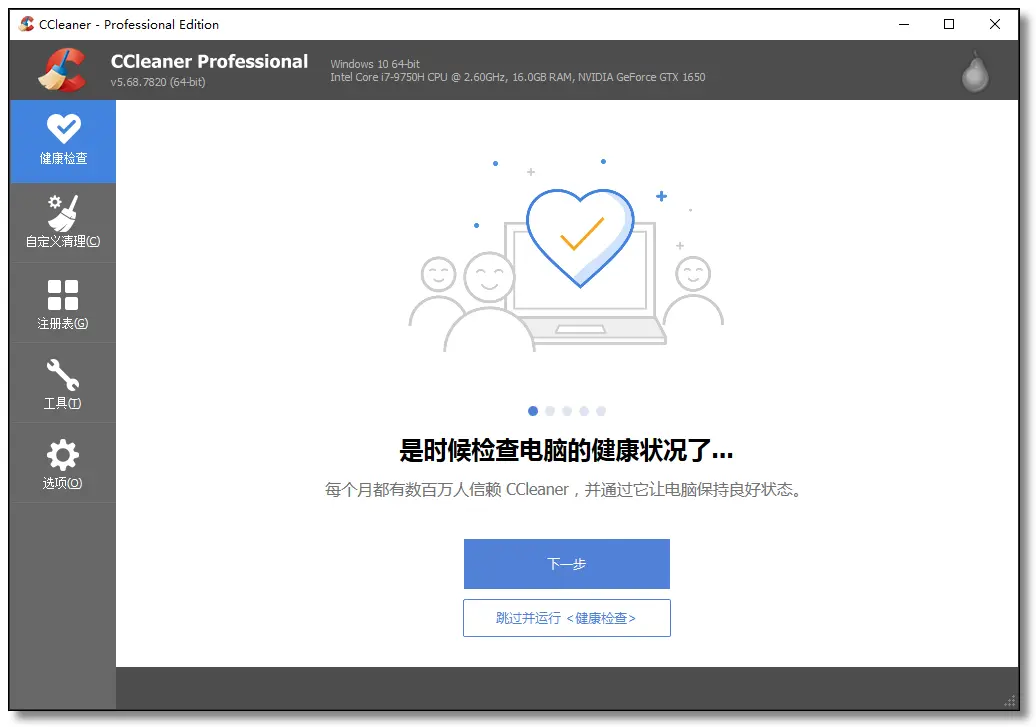
Task: Click the 下一步 Next button
Action: pyautogui.click(x=567, y=564)
